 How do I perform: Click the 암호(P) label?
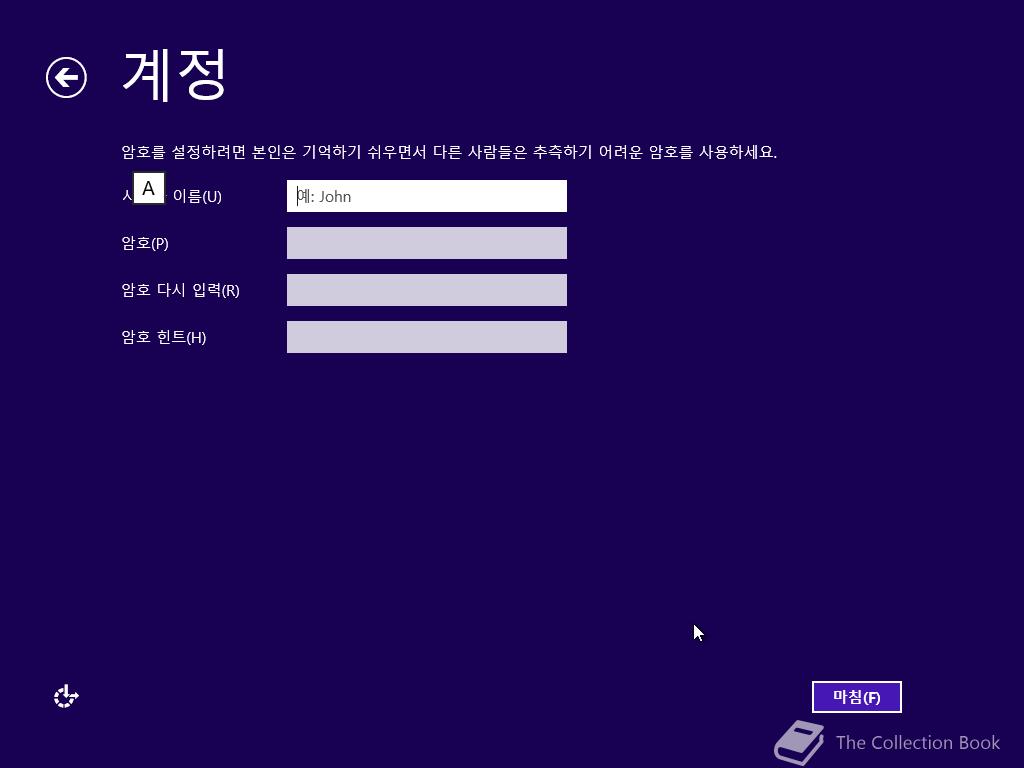click(145, 243)
